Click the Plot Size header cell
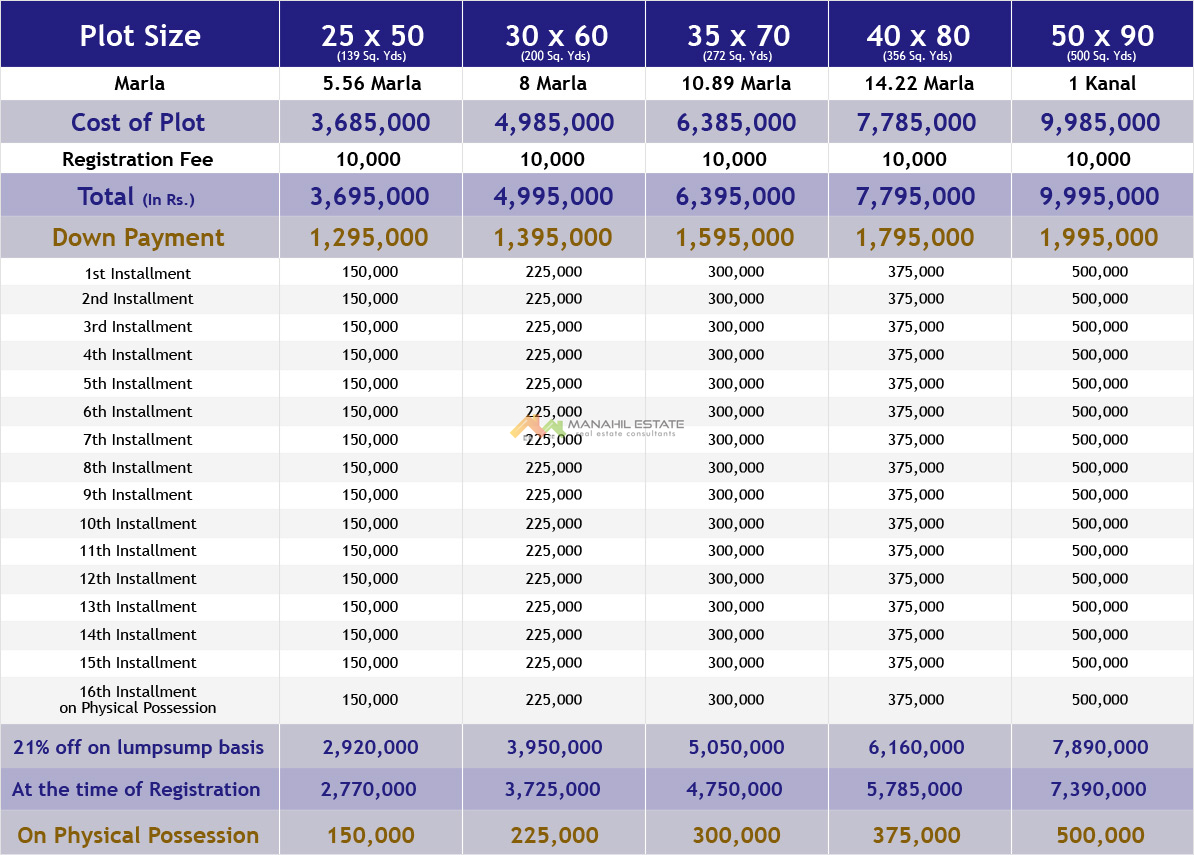1194x855 pixels. coord(140,36)
